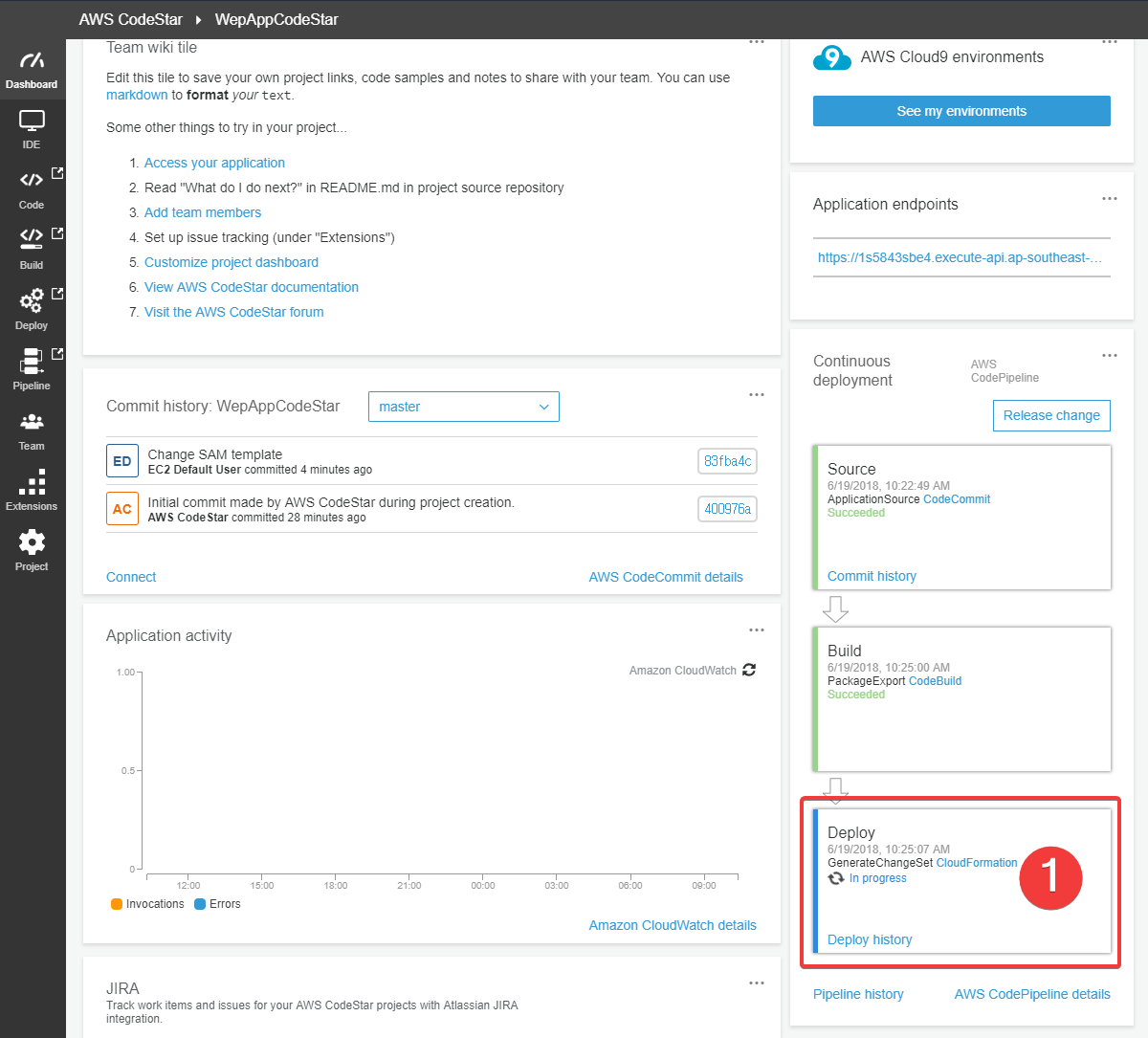Click the Invocations legend entry
This screenshot has height=1038, width=1148.
click(x=147, y=904)
